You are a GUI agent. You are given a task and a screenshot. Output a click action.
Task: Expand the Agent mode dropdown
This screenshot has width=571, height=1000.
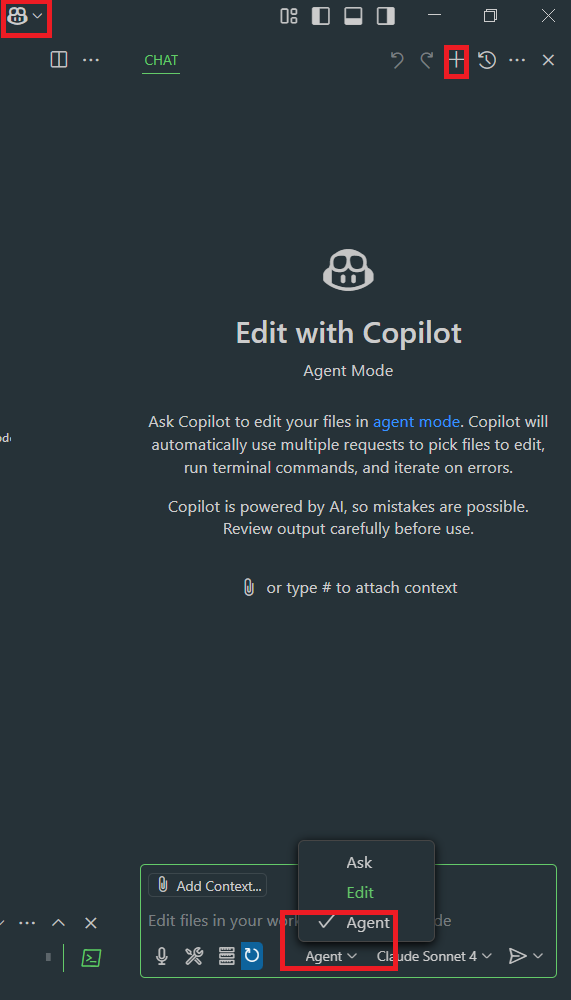pyautogui.click(x=331, y=956)
